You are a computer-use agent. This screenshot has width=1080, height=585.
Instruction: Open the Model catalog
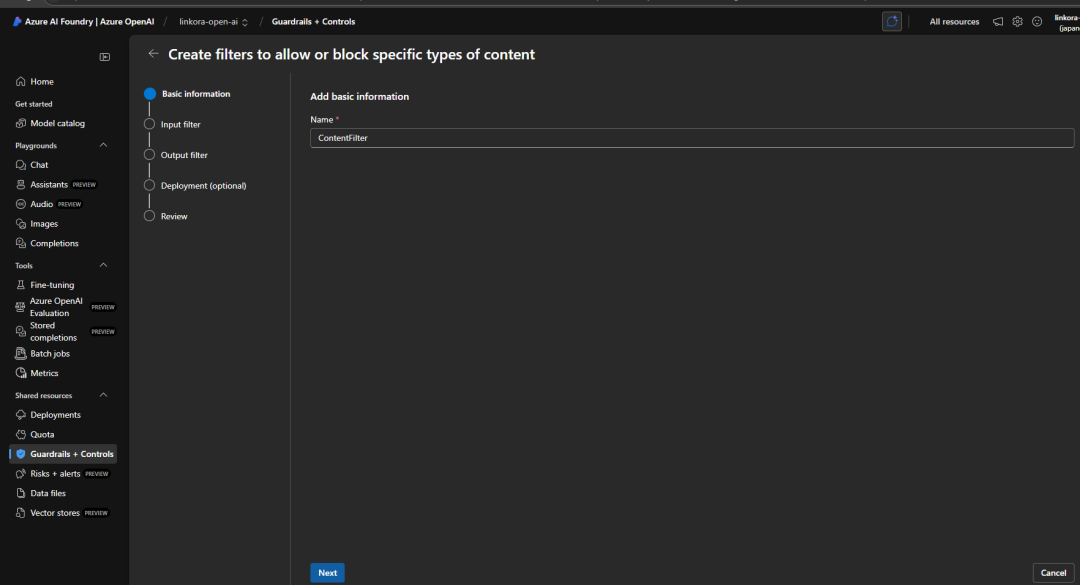[54, 122]
